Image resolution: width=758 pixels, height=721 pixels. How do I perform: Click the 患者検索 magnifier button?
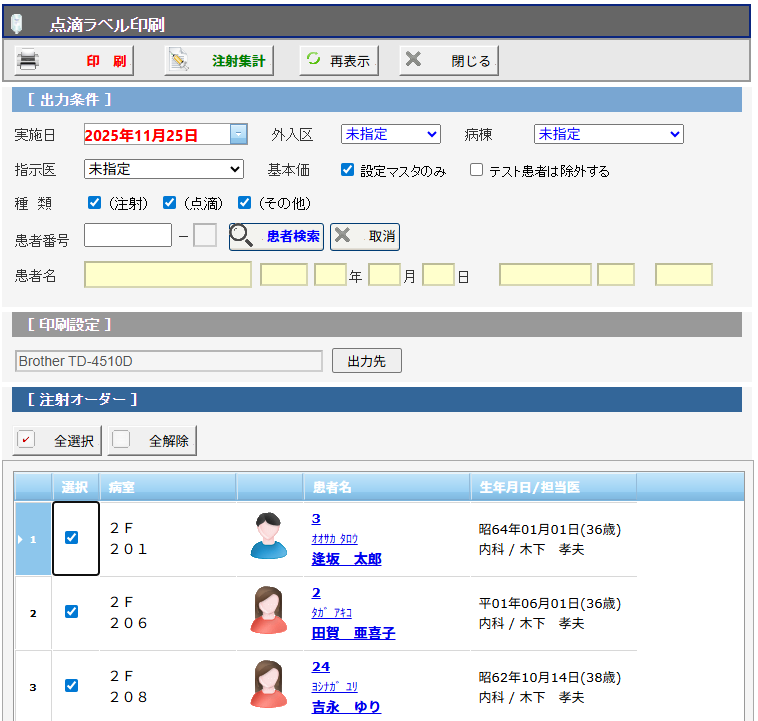tap(276, 236)
